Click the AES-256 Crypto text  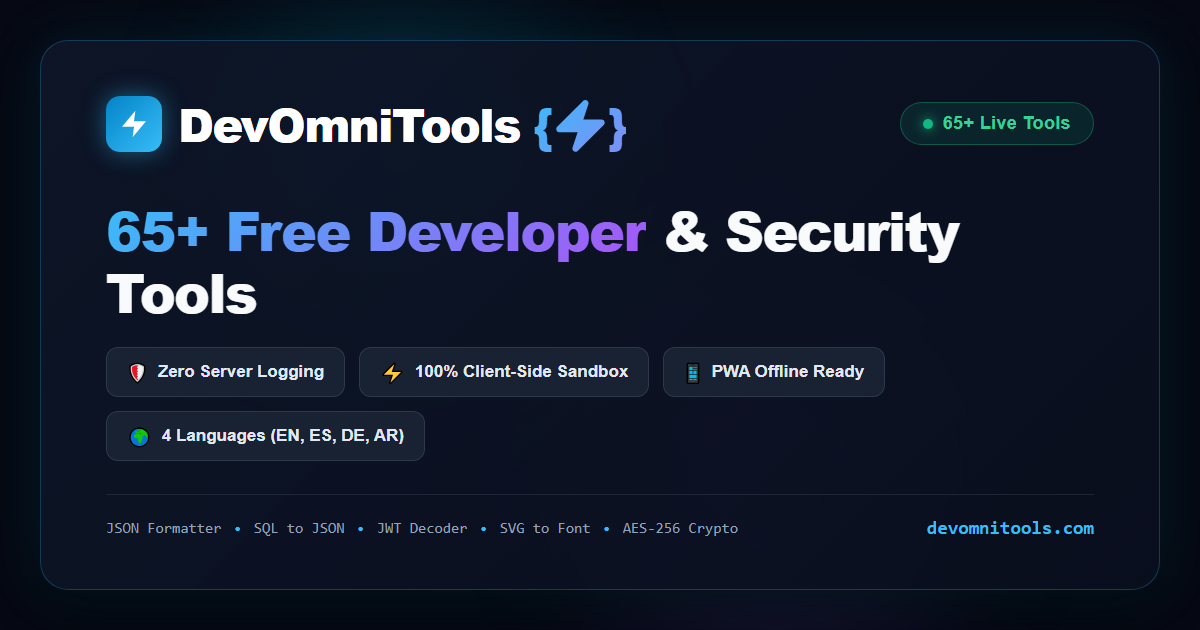680,528
